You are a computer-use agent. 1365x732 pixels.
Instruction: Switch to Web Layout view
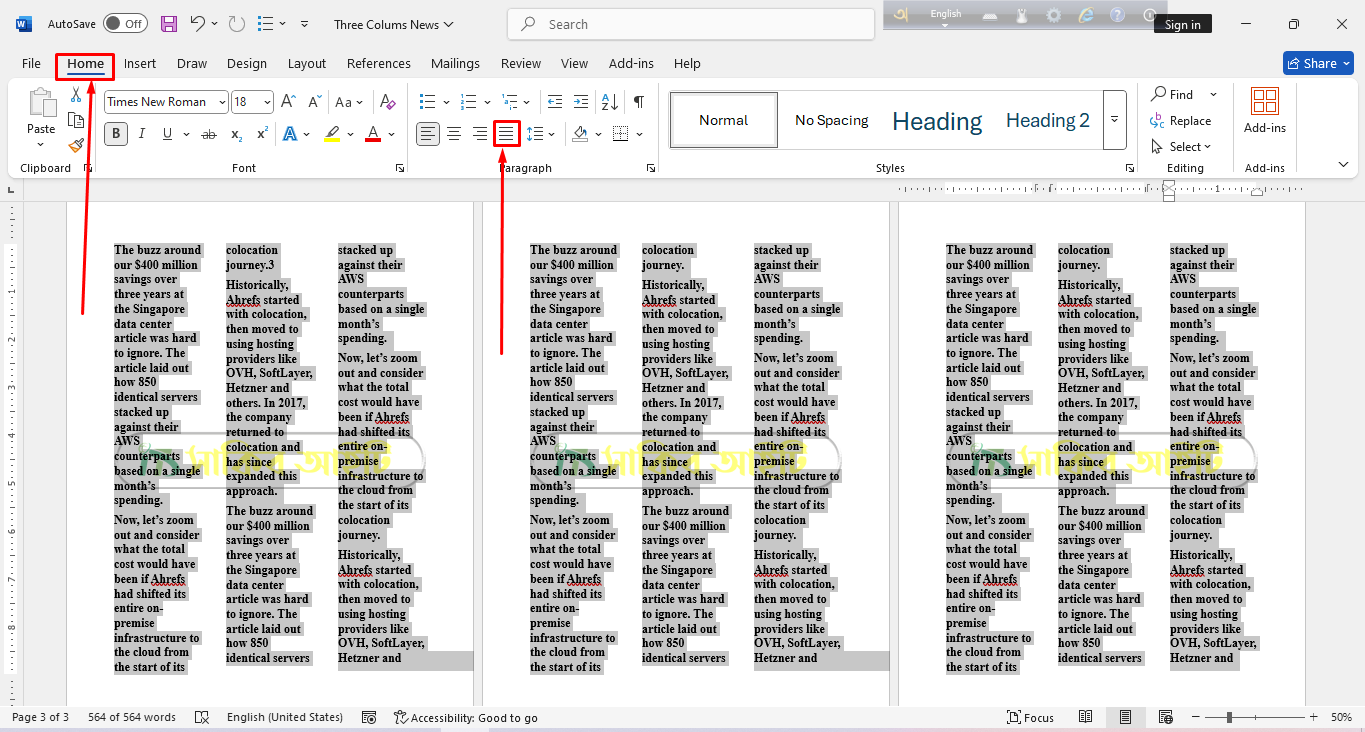tap(1166, 717)
